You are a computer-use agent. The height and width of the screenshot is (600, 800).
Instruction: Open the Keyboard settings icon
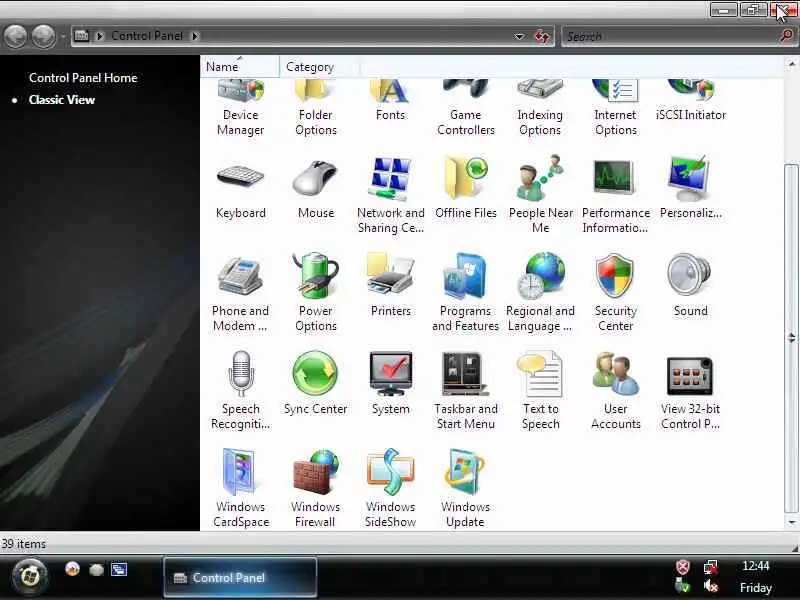tap(240, 188)
